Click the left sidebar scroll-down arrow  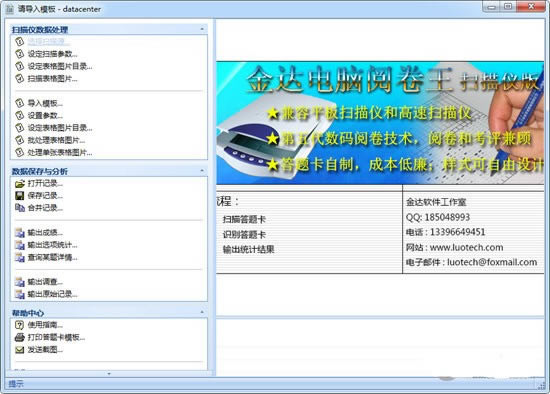109,374
